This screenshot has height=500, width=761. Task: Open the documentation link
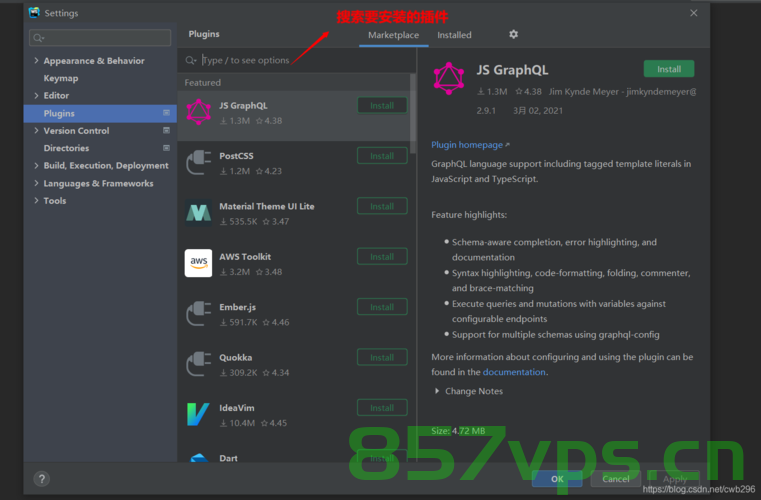514,372
